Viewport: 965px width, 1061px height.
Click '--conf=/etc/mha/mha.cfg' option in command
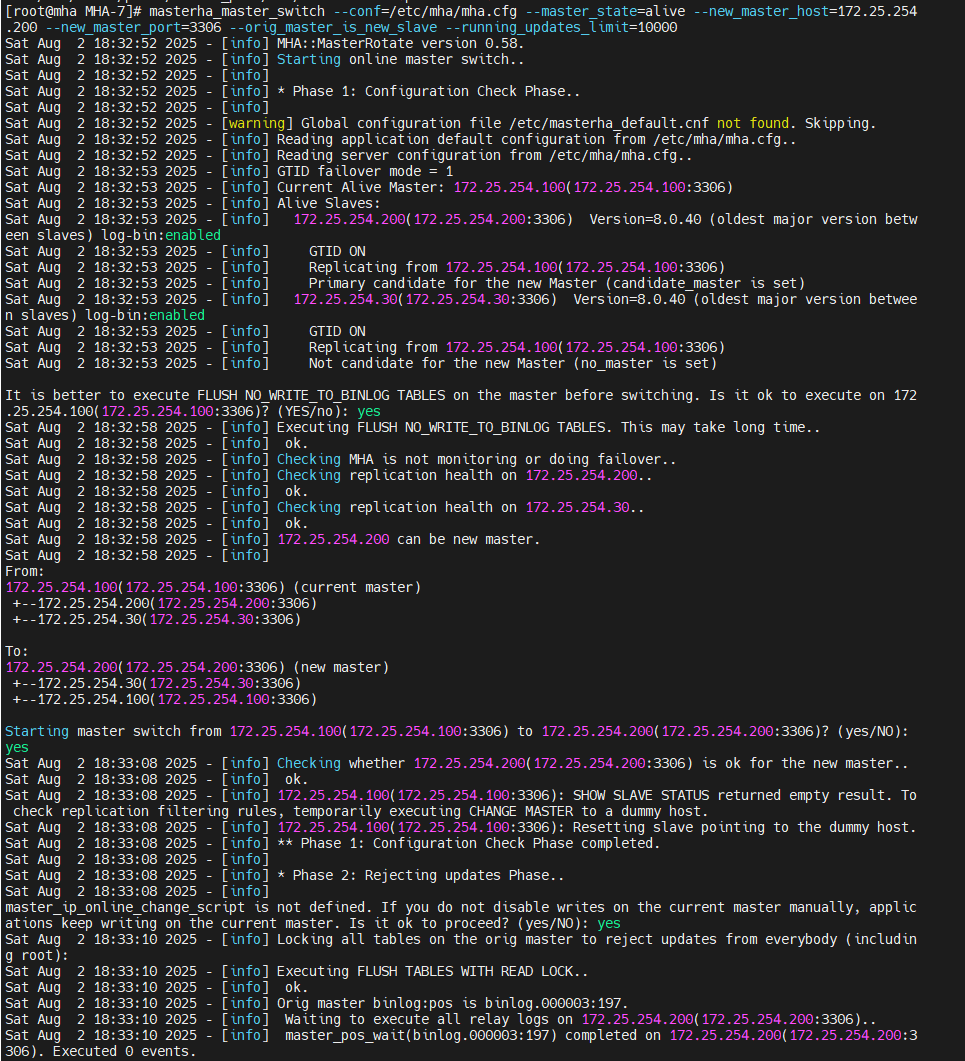425,12
